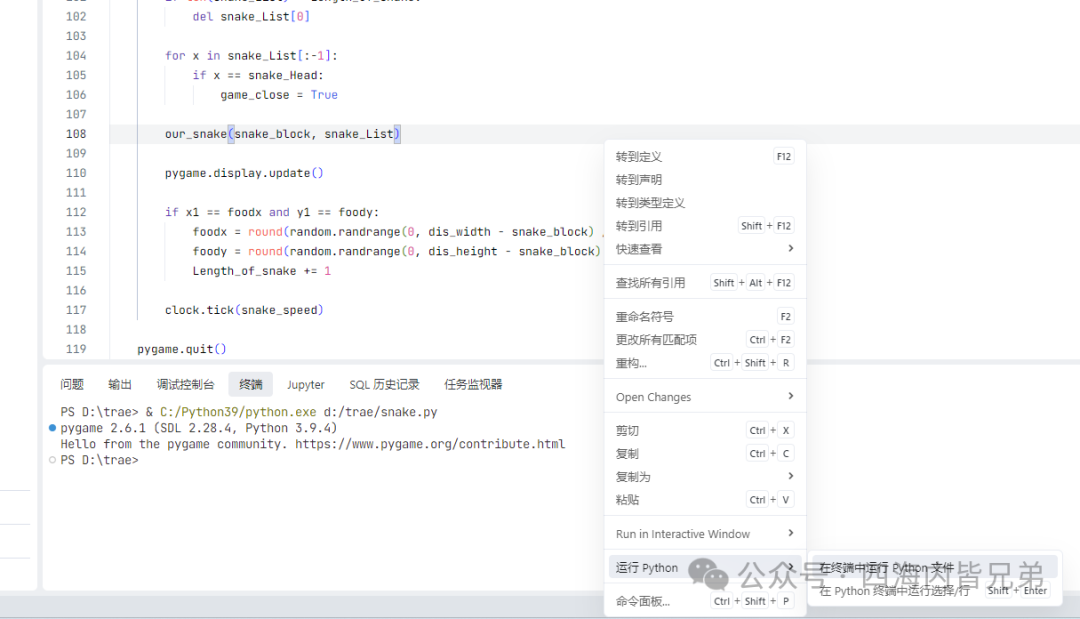Open the 运行 Python submenu
Screen dimensions: 1080x619
[x=705, y=567]
